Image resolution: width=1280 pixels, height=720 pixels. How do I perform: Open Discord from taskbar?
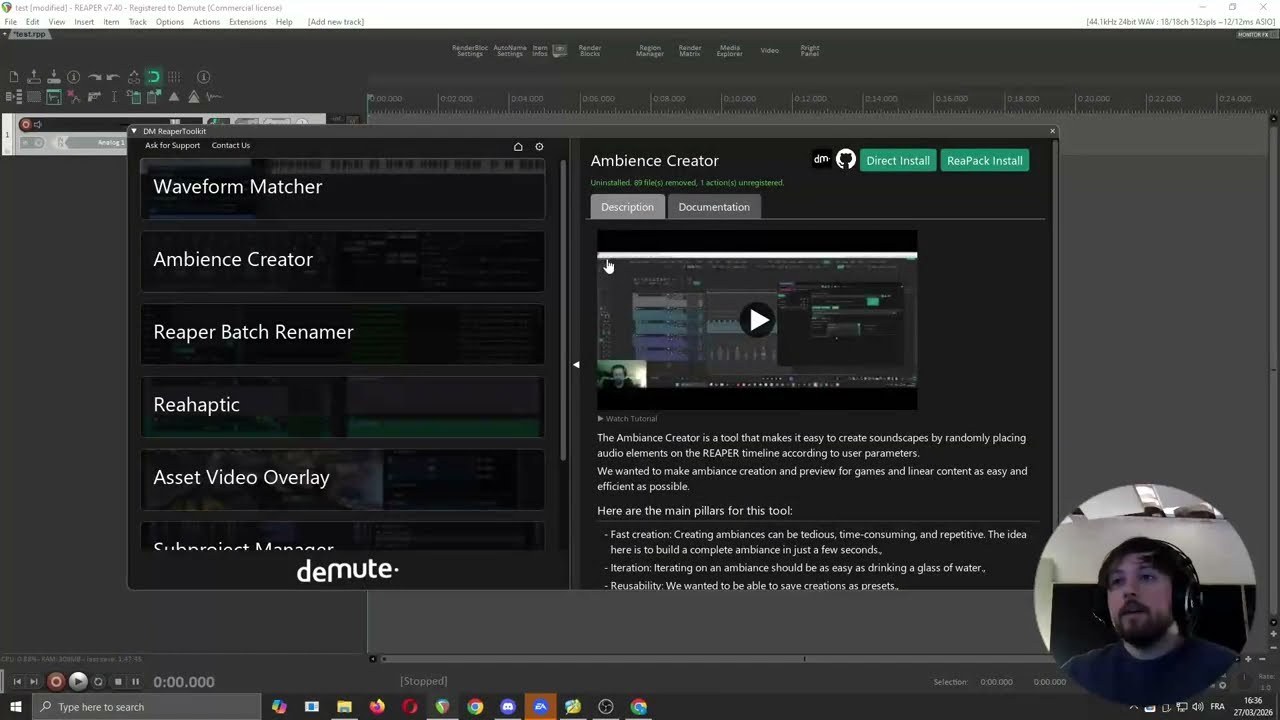(508, 707)
